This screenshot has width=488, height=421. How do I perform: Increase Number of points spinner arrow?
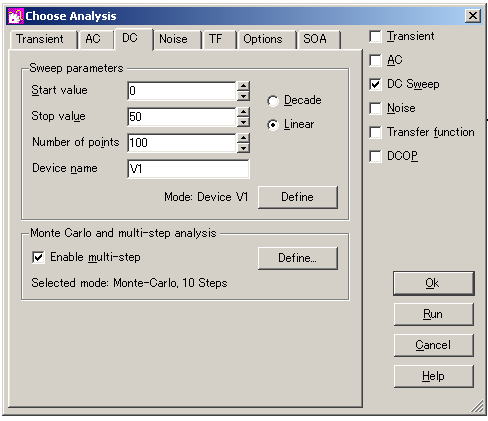coord(243,138)
